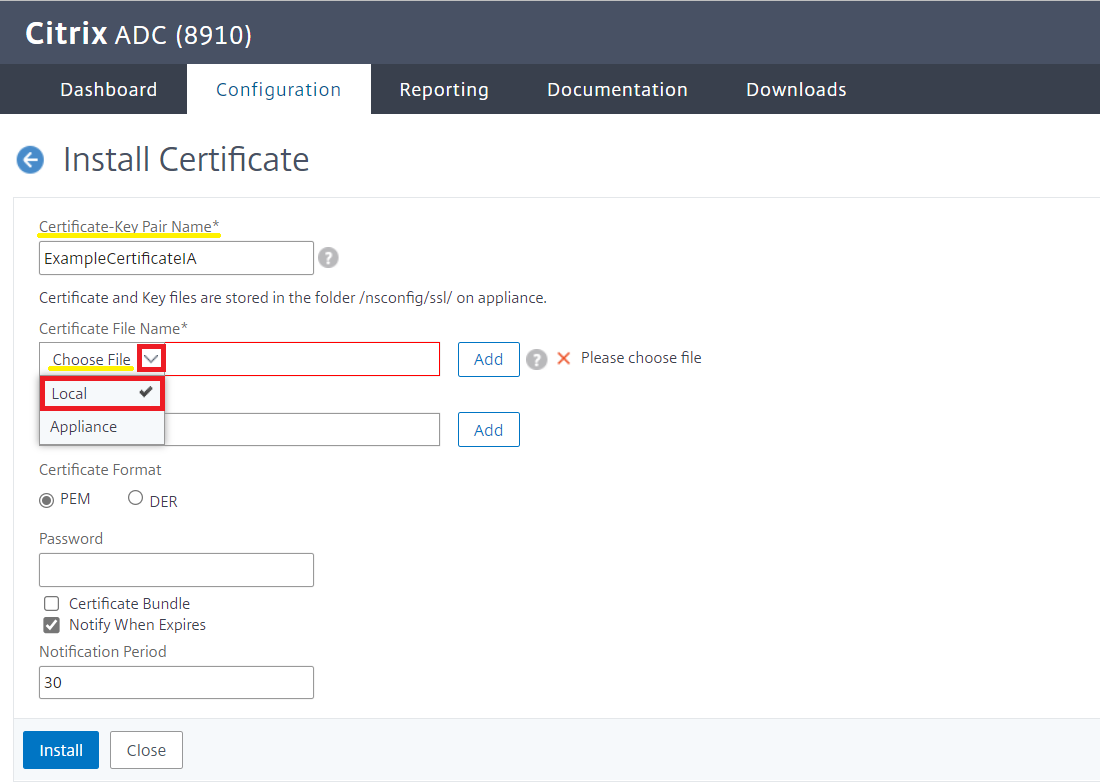This screenshot has width=1100, height=782.
Task: Open the Downloads tab
Action: tap(796, 90)
